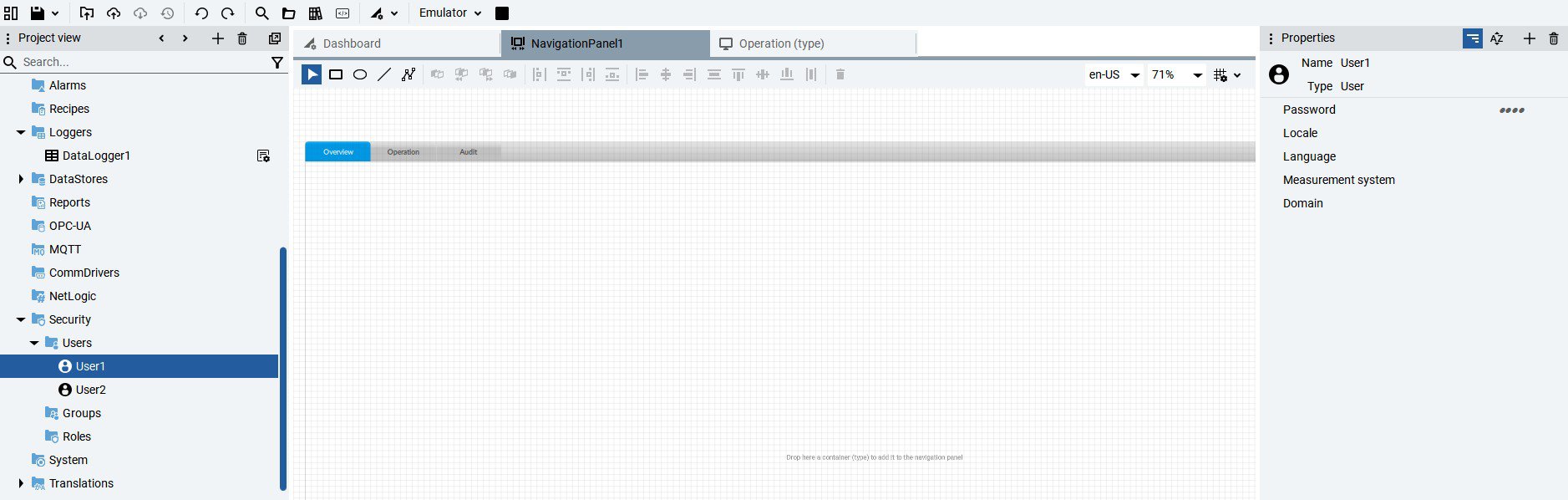The width and height of the screenshot is (1568, 500).
Task: Open the project folder icon
Action: [288, 13]
